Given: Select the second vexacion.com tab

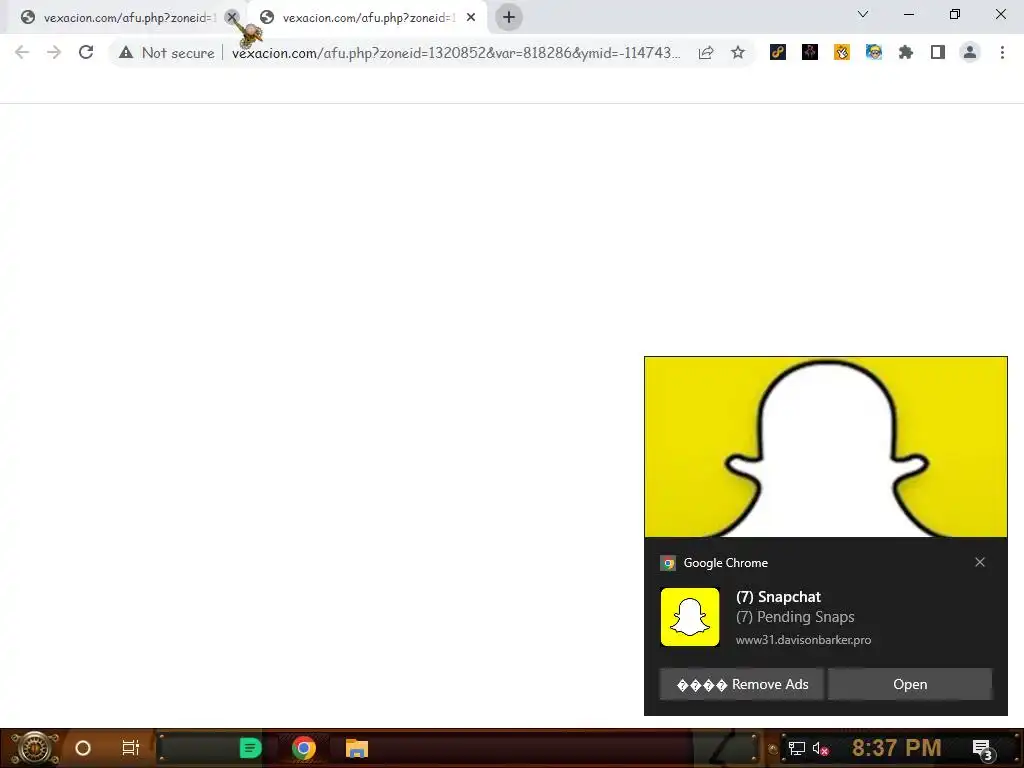Looking at the screenshot, I should (x=366, y=18).
